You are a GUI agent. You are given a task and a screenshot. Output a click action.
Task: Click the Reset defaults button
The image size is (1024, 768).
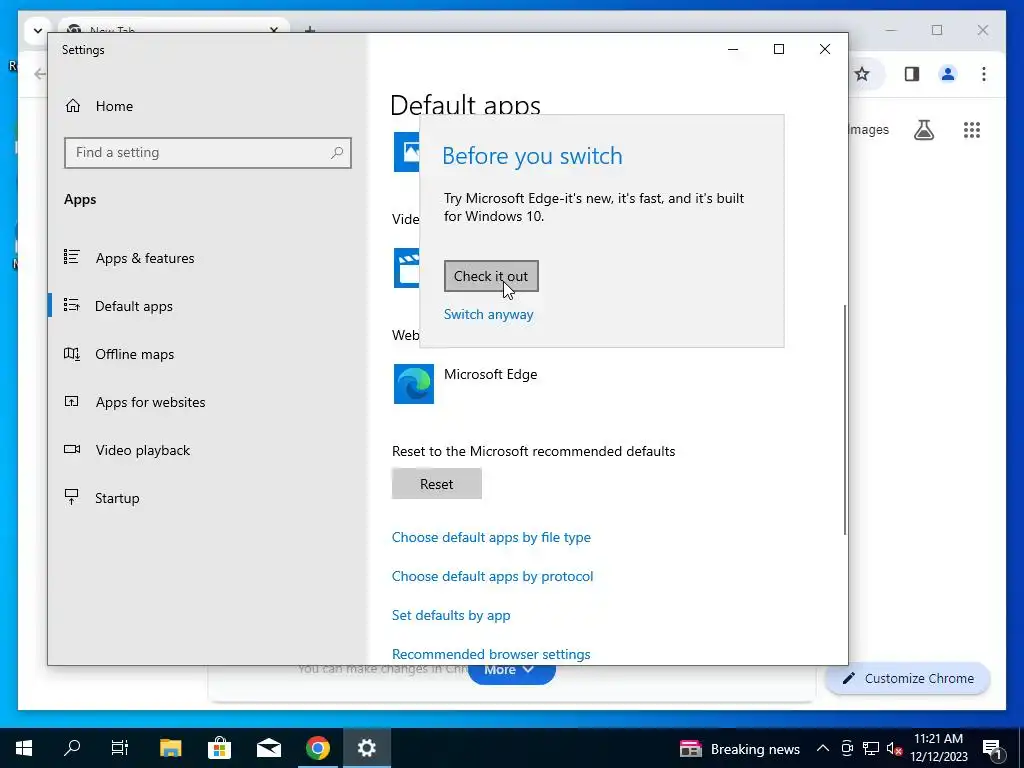point(437,484)
